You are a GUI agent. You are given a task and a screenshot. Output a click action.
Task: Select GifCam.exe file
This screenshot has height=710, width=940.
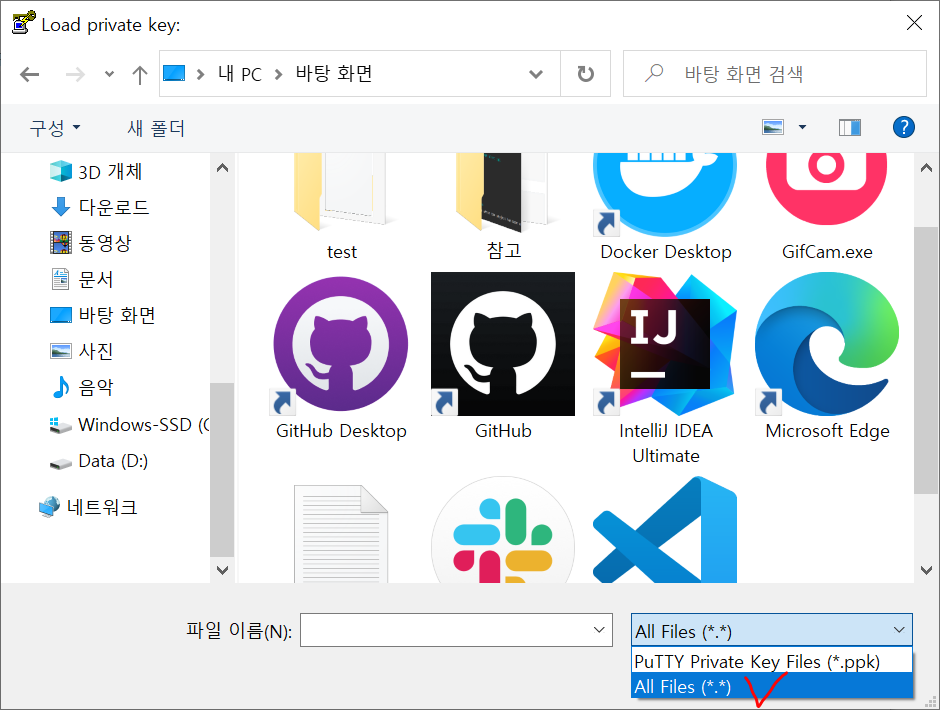pos(827,207)
